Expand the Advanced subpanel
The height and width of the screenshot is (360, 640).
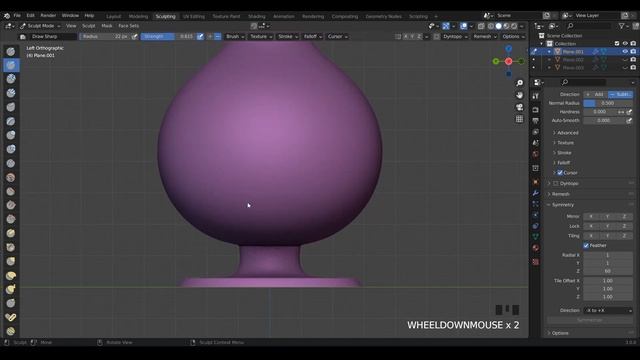(567, 133)
